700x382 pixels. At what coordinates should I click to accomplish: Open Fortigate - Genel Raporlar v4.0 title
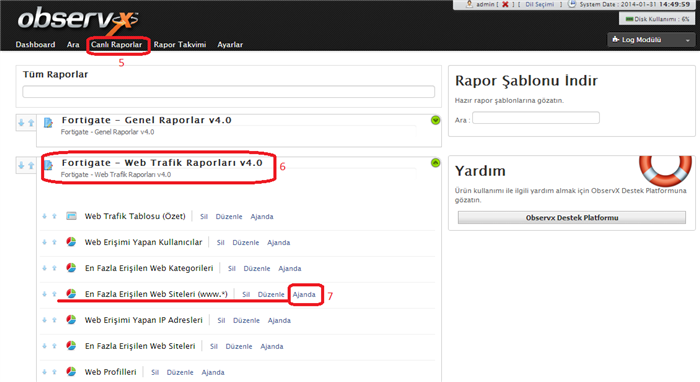point(146,120)
